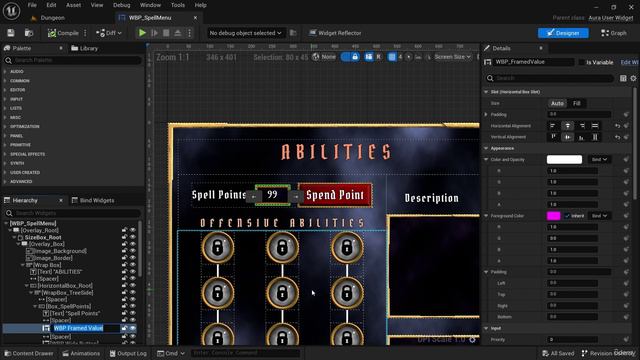Select Text "ABILITIES" in the hierarchy
The image size is (640, 360).
[x=60, y=272]
